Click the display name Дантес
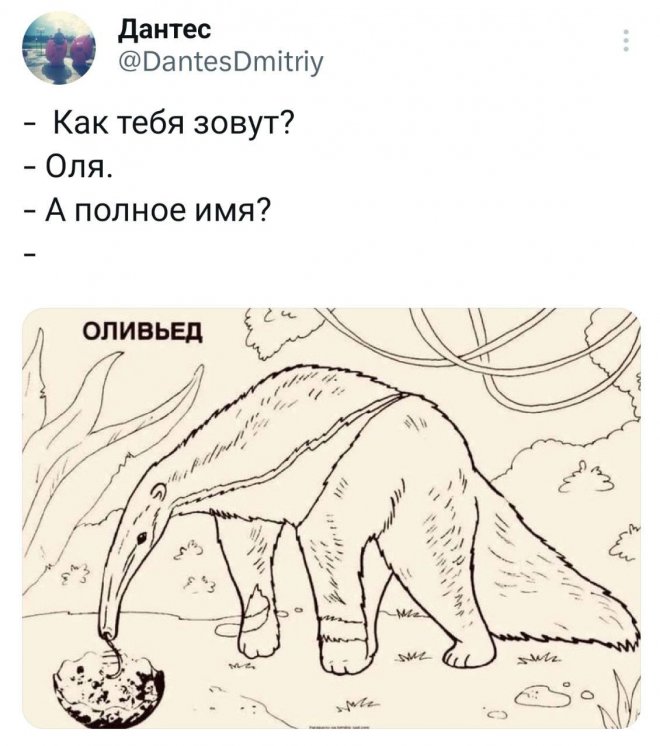The width and height of the screenshot is (660, 746). click(x=164, y=30)
